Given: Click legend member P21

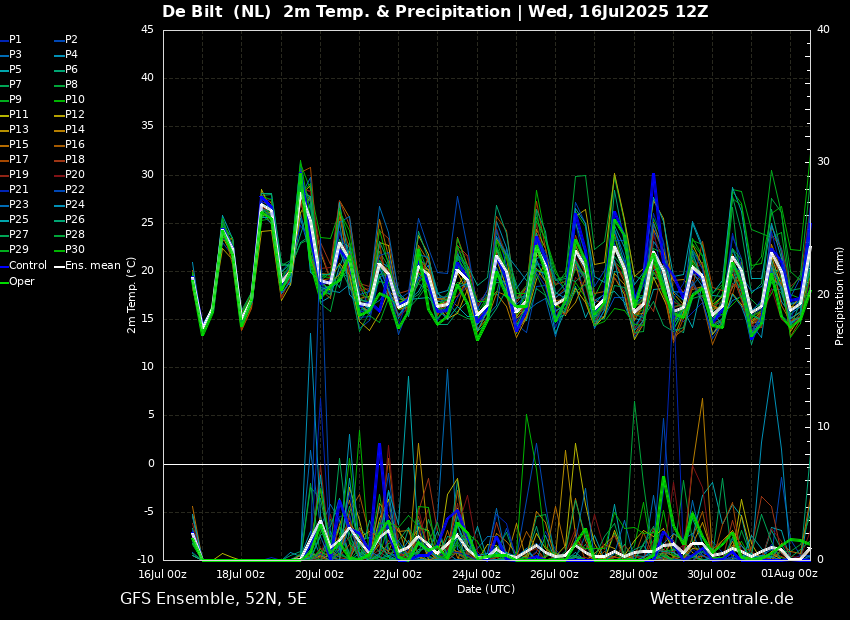Looking at the screenshot, I should (14, 189).
